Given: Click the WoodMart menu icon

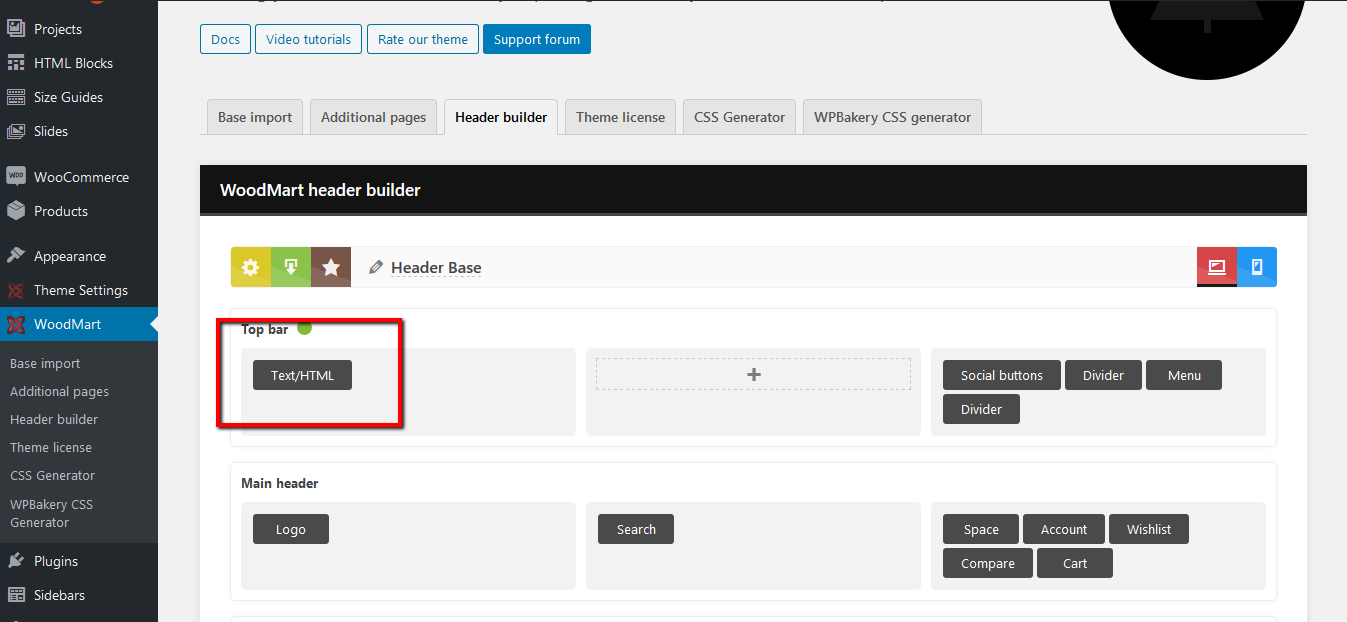Looking at the screenshot, I should tap(16, 324).
